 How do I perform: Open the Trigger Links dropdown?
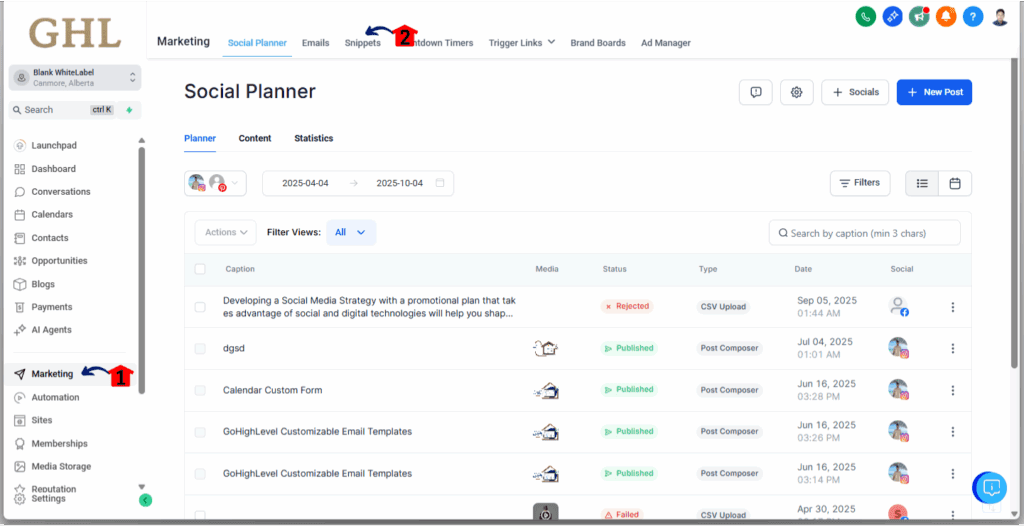522,42
